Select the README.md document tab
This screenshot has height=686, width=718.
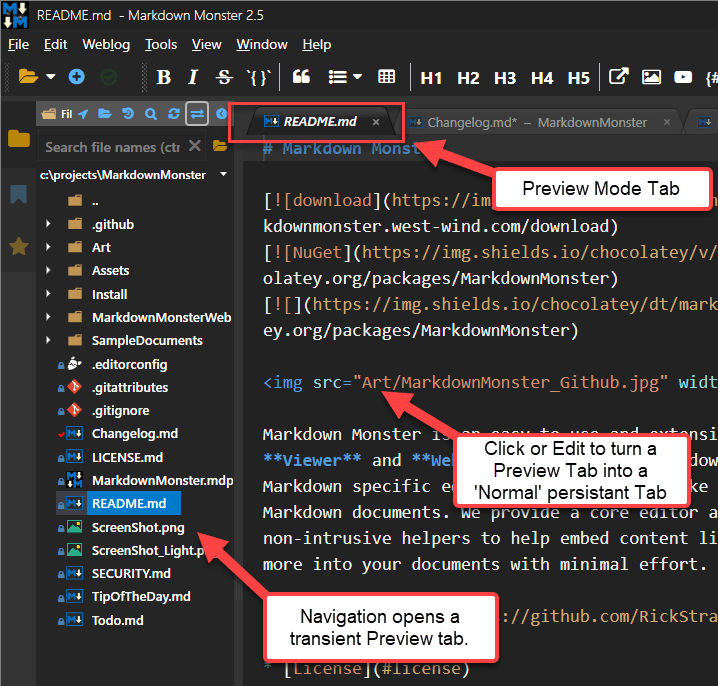pos(319,121)
